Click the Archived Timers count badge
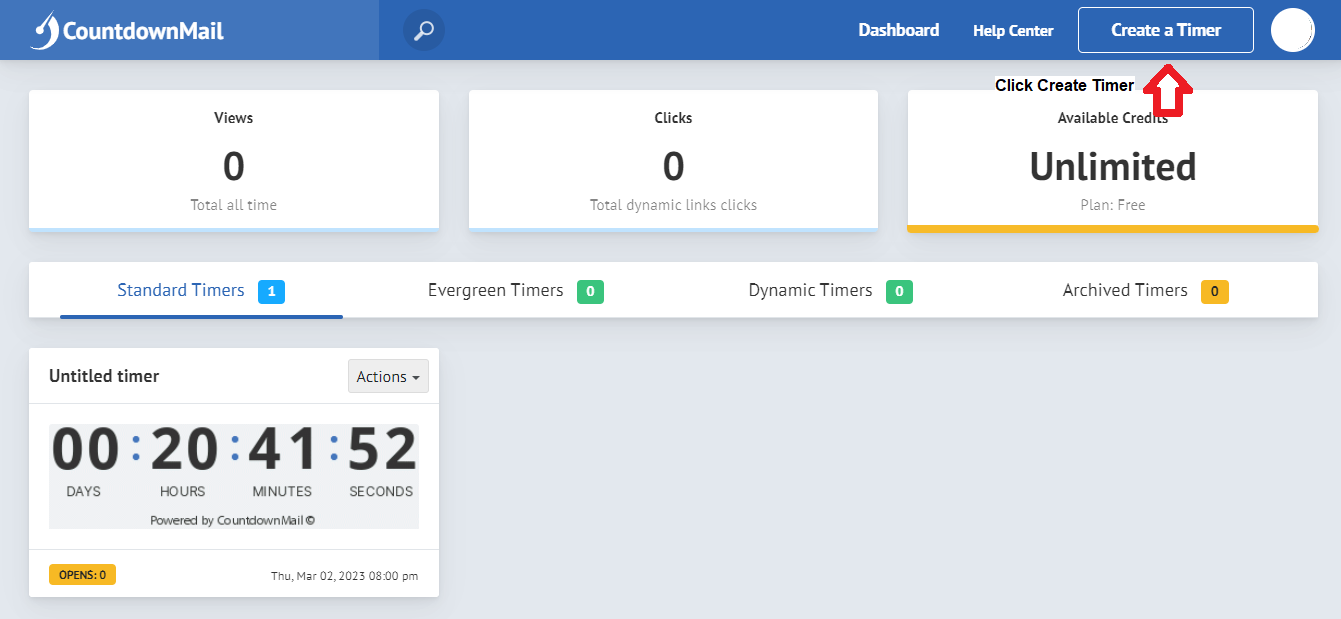1341x619 pixels. click(1214, 292)
